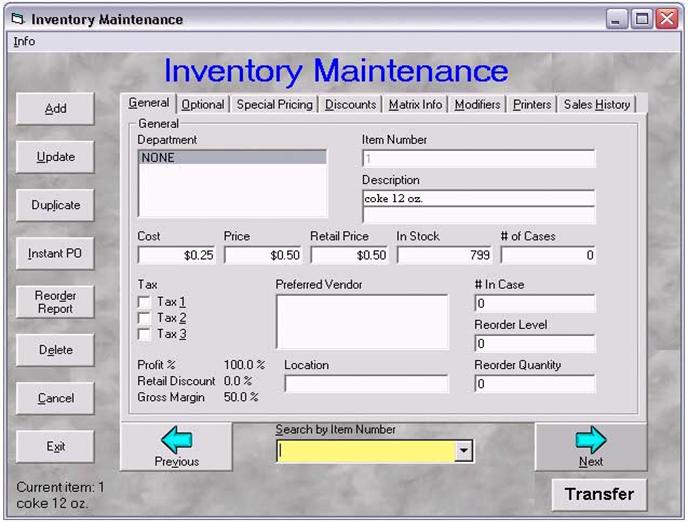The height and width of the screenshot is (523, 688).
Task: Maximize the Inventory Maintenance window
Action: coord(641,19)
